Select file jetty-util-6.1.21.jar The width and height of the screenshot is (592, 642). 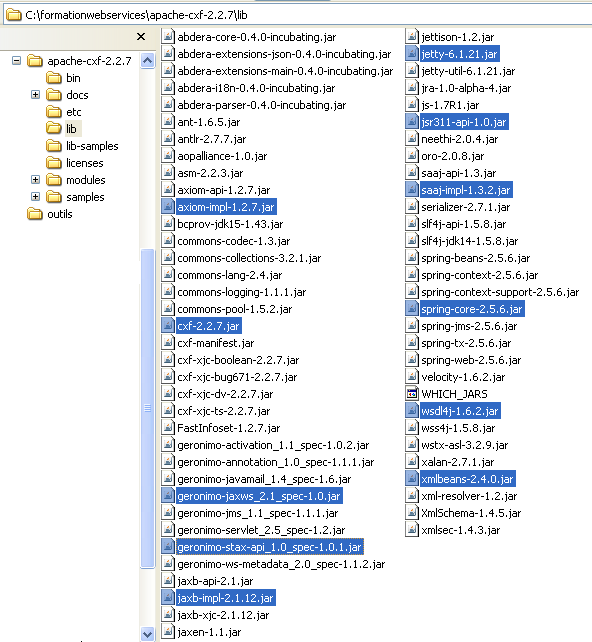[x=468, y=71]
